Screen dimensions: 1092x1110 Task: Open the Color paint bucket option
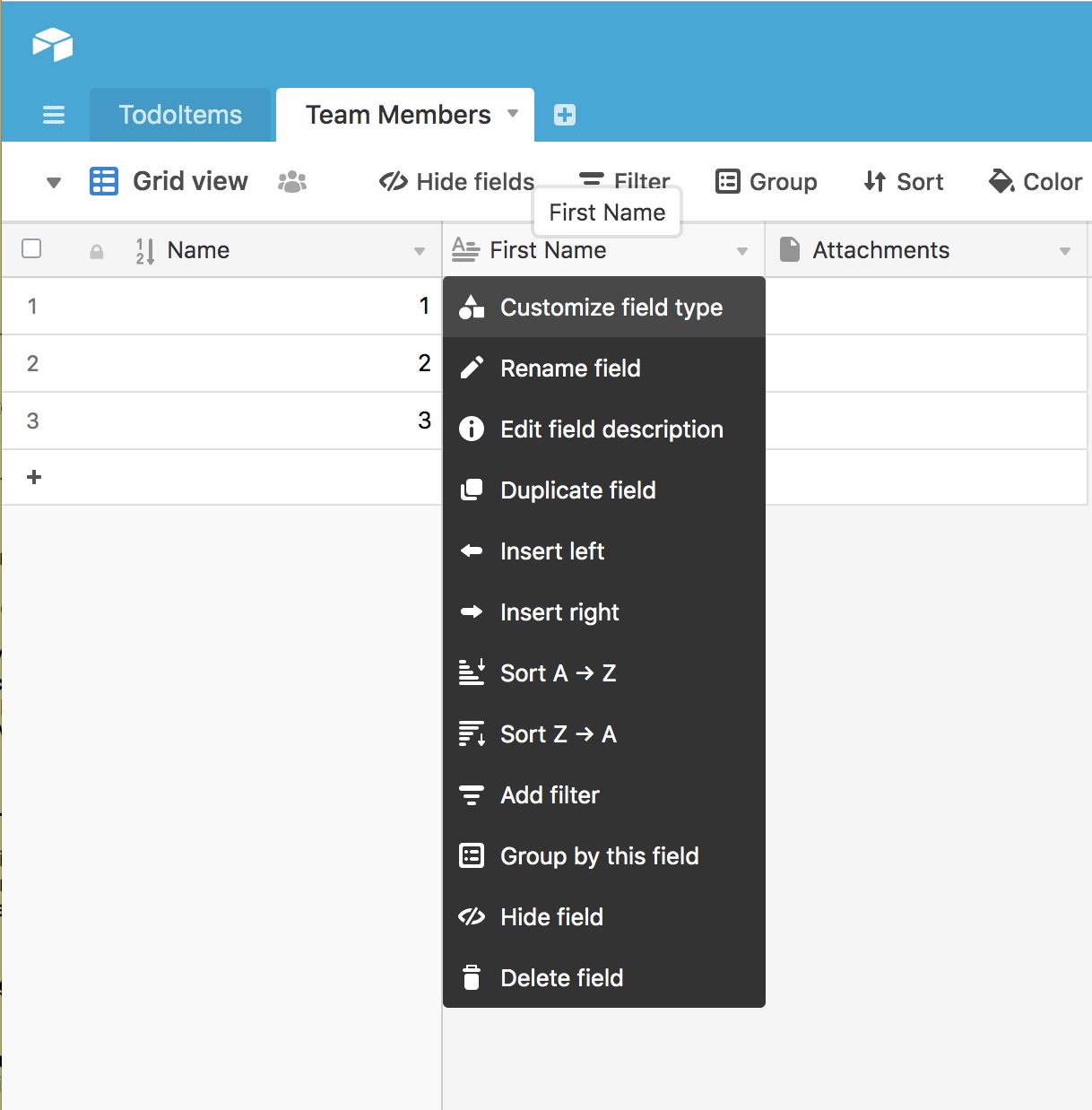point(1036,182)
